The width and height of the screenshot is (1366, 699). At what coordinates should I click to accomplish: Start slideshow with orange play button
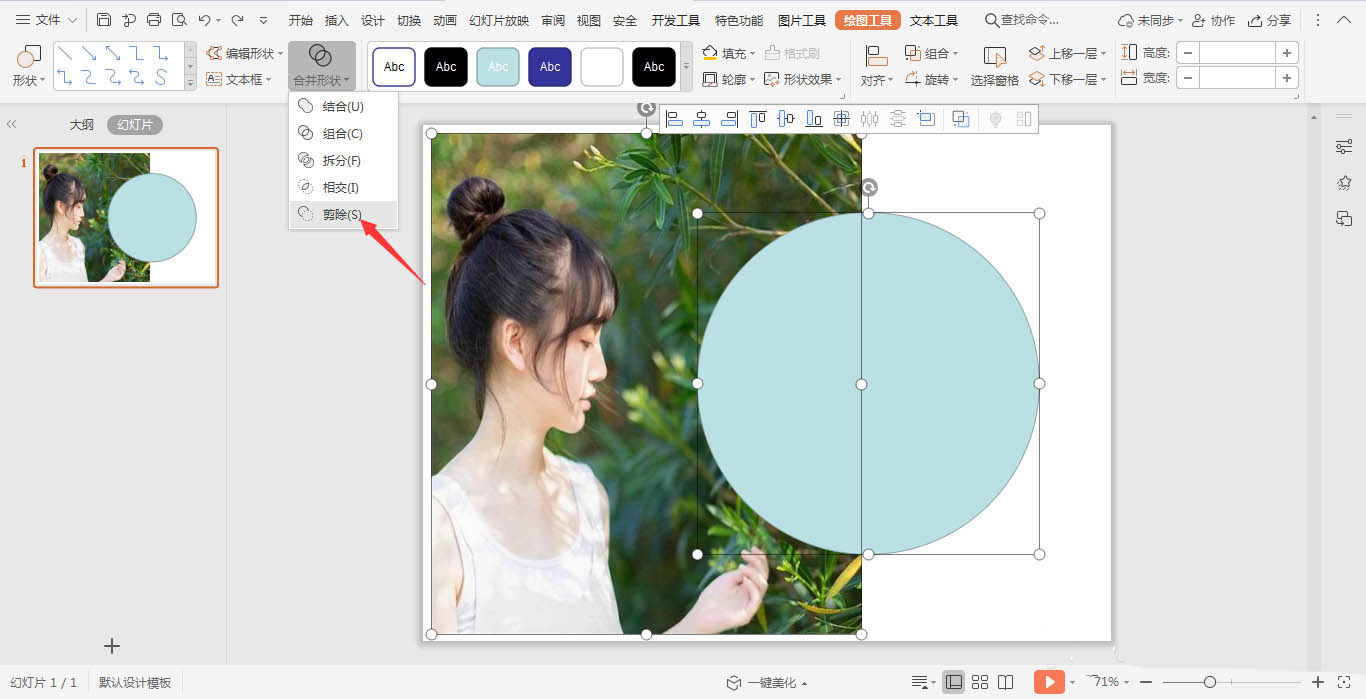pos(1048,682)
